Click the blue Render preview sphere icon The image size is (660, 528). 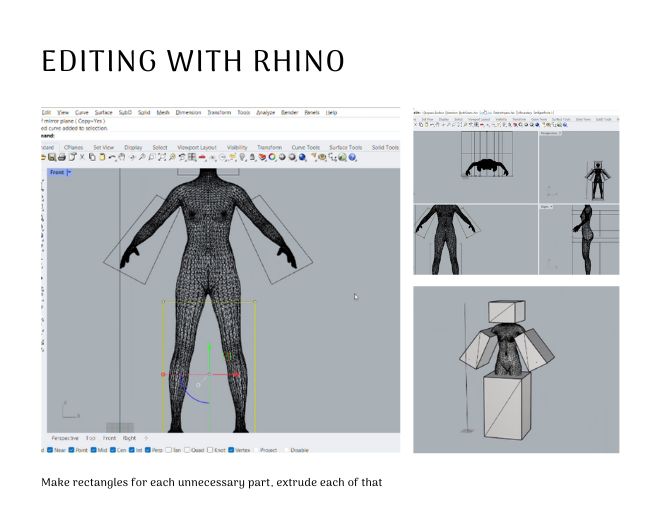pos(302,157)
